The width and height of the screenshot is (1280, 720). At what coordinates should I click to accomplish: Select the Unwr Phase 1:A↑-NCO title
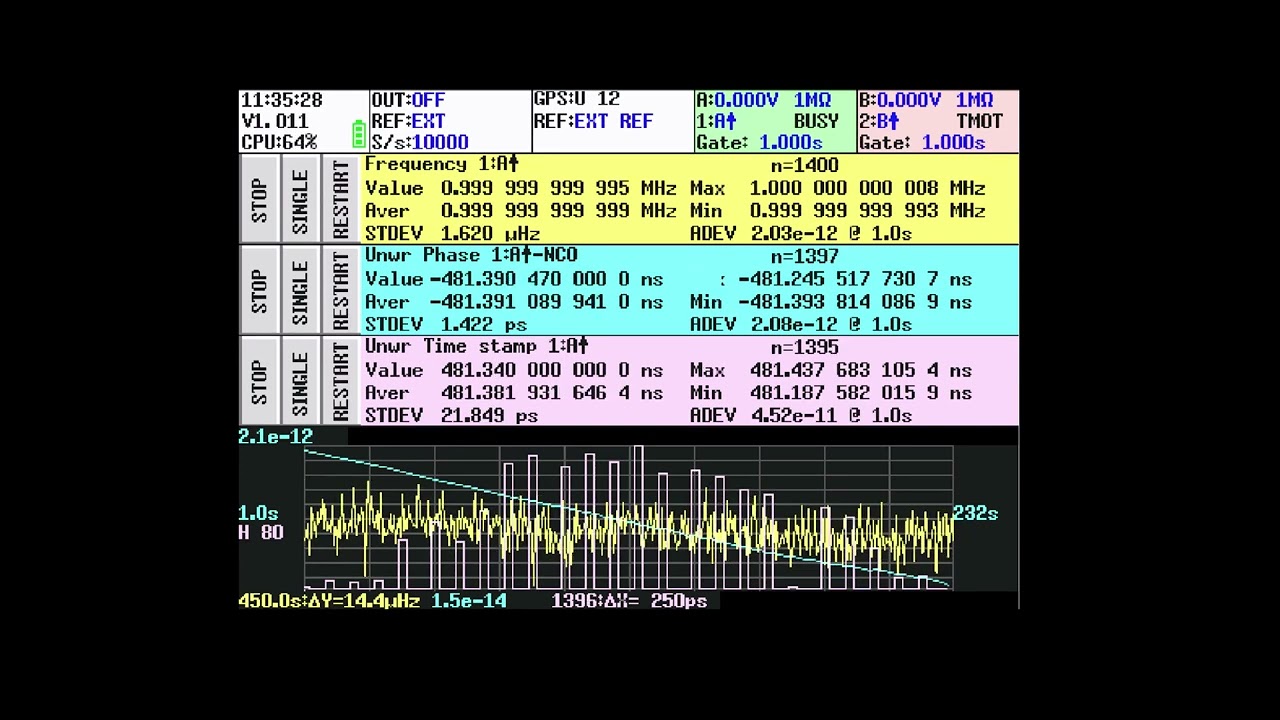click(x=471, y=255)
